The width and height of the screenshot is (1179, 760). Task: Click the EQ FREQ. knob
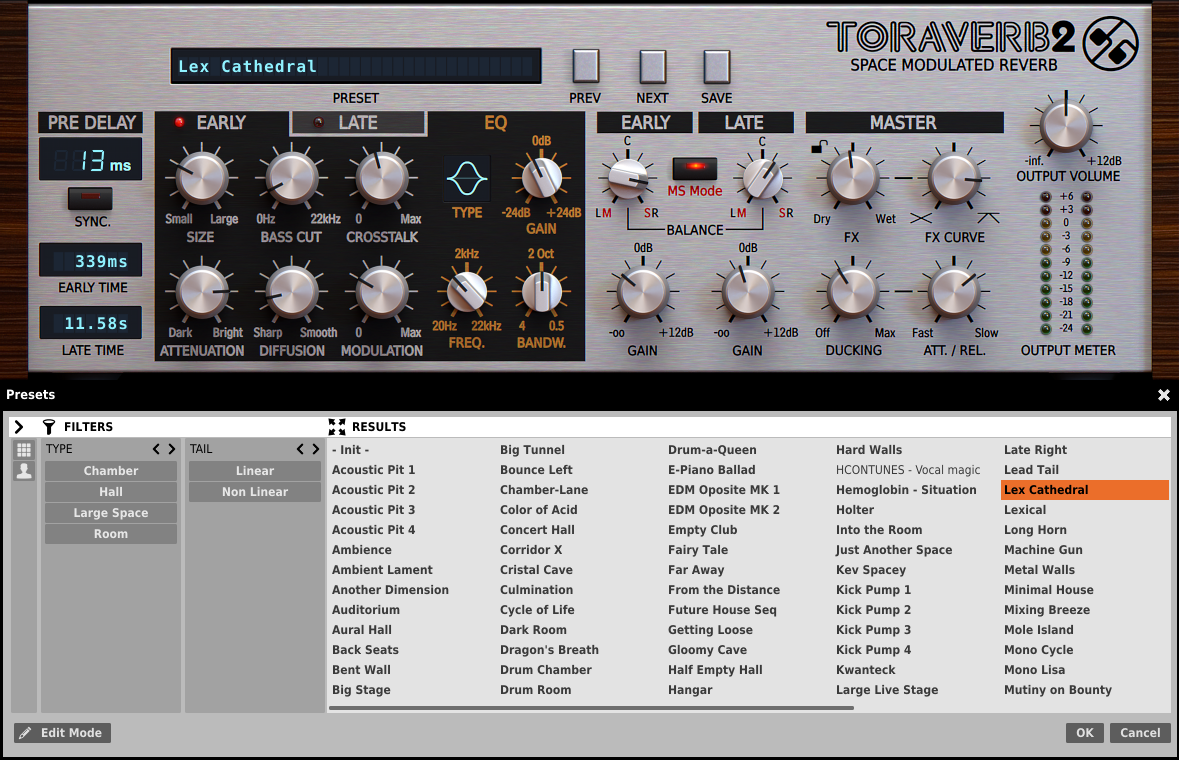tap(467, 291)
